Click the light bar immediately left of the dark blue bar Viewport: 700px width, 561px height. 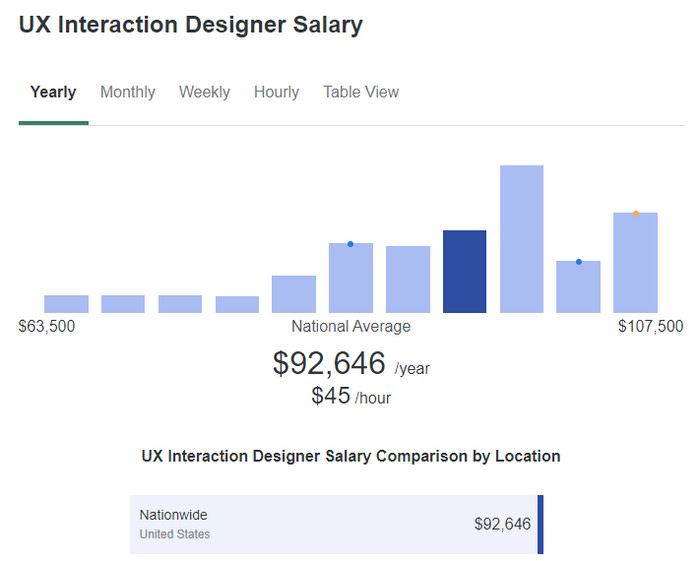point(408,279)
